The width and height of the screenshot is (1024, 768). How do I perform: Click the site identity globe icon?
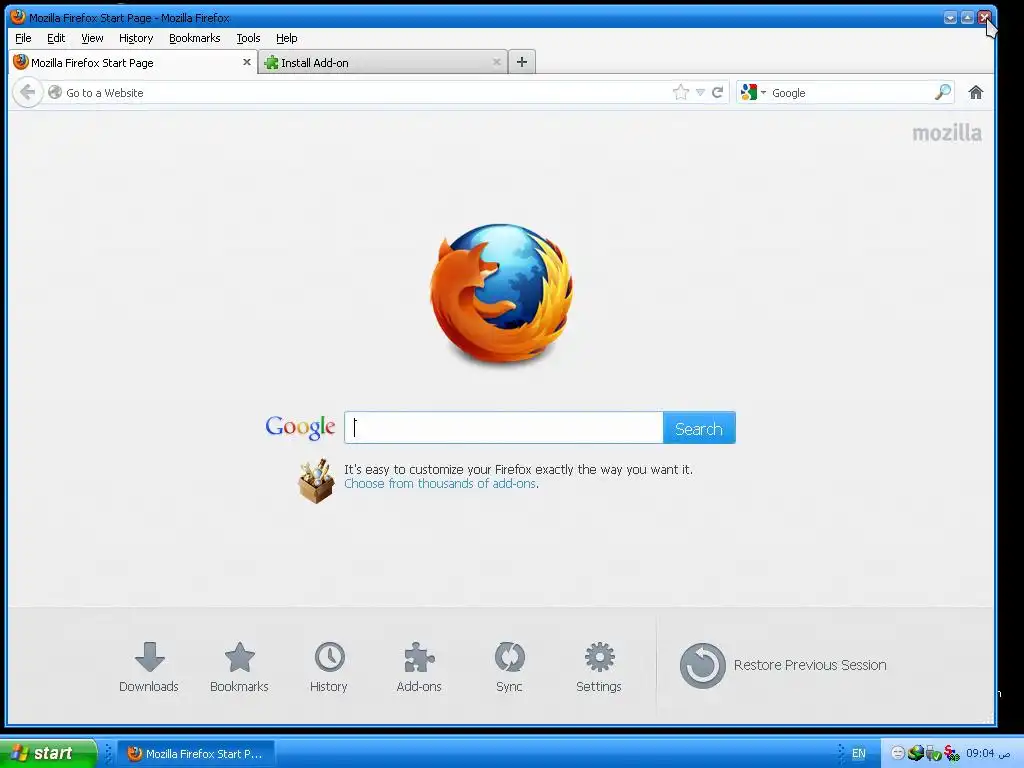[55, 93]
